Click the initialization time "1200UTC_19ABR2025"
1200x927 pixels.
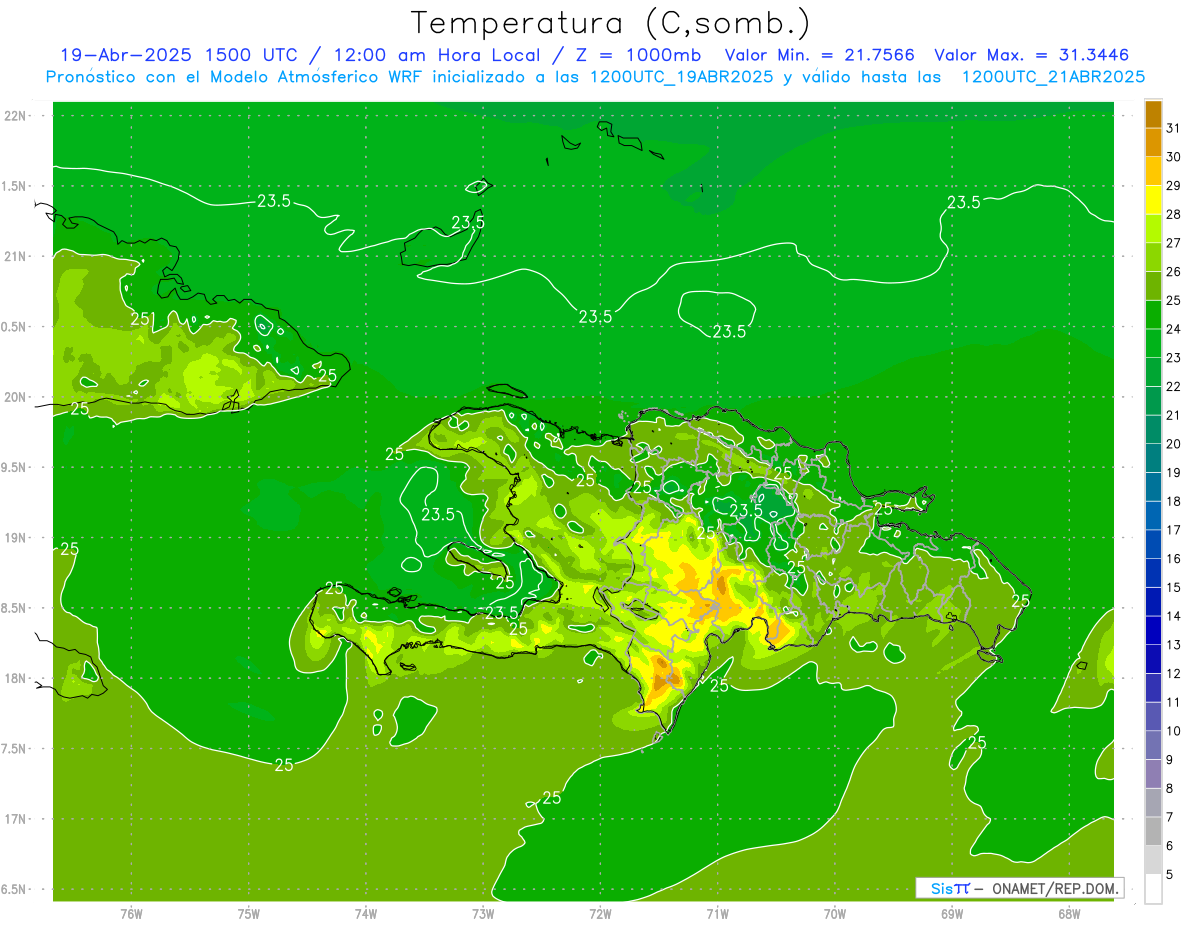click(x=681, y=77)
